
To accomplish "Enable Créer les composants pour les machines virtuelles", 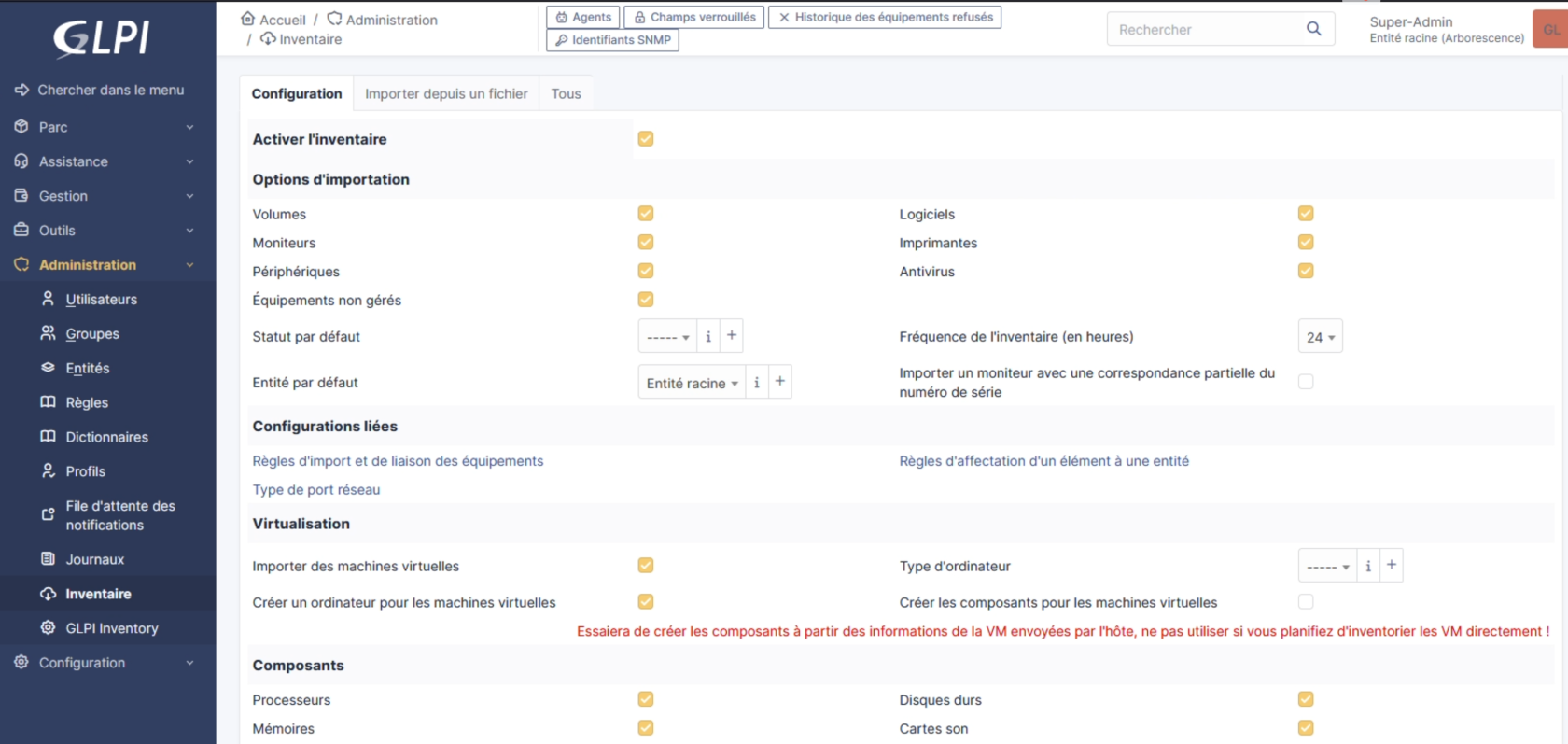I will [x=1306, y=602].
